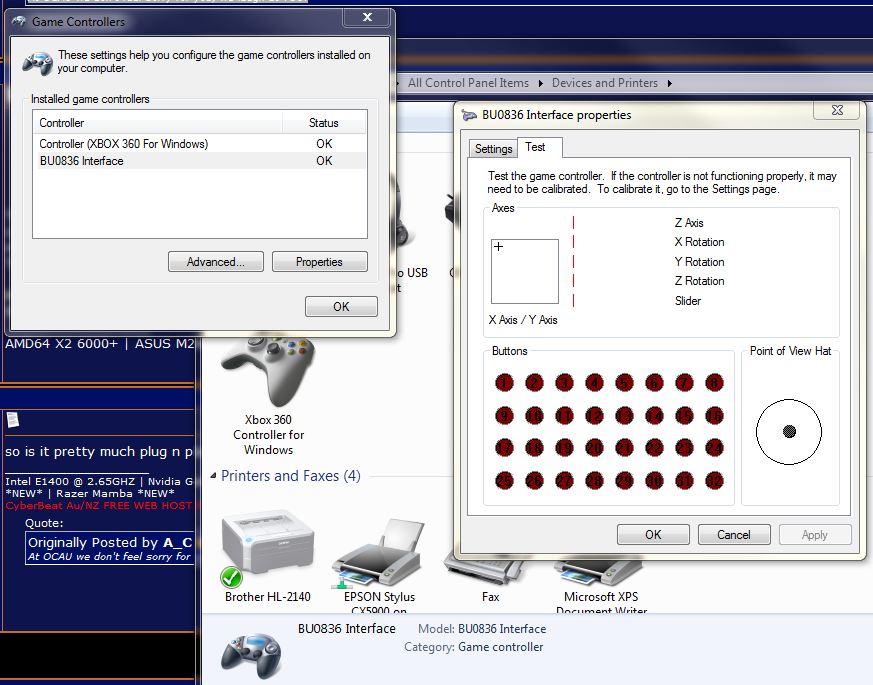Select Microsoft XPS Document Writer printer icon
873x685 pixels.
tap(601, 571)
